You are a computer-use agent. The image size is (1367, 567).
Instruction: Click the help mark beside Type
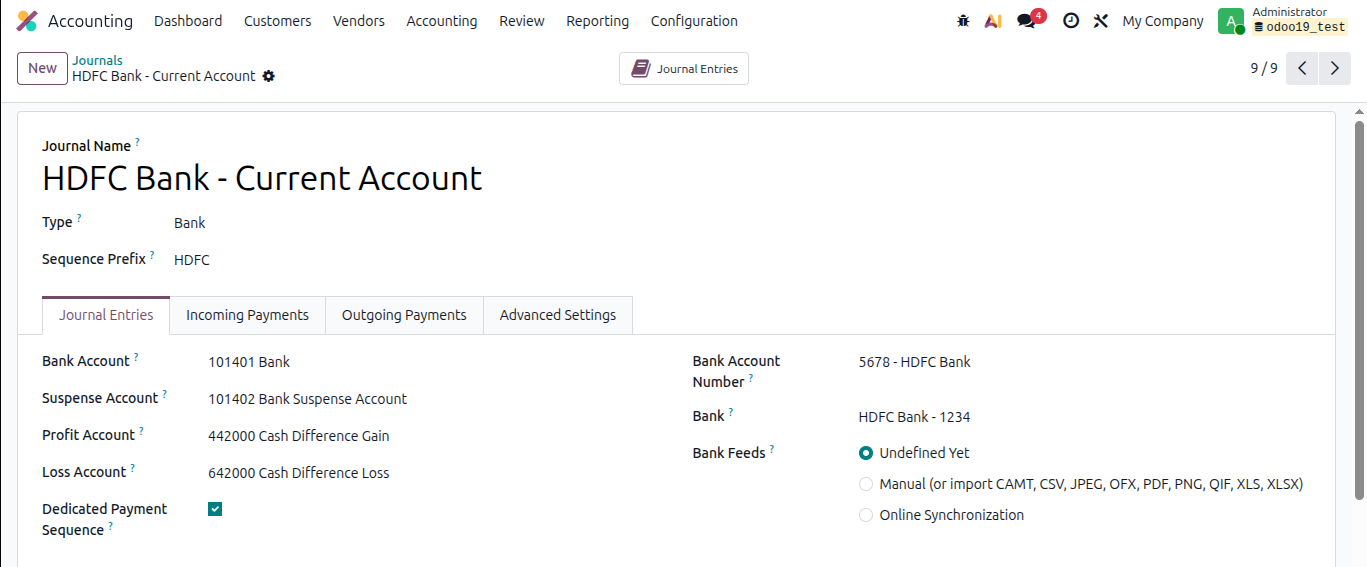click(79, 219)
